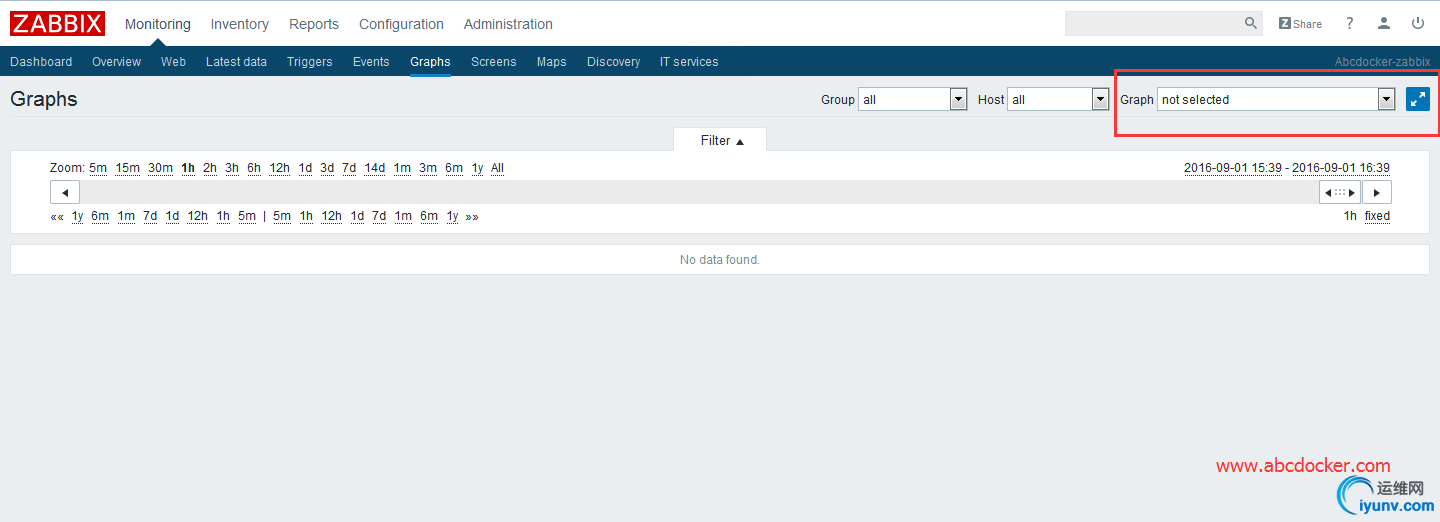Set zoom to All
Viewport: 1440px width, 522px height.
click(x=498, y=168)
